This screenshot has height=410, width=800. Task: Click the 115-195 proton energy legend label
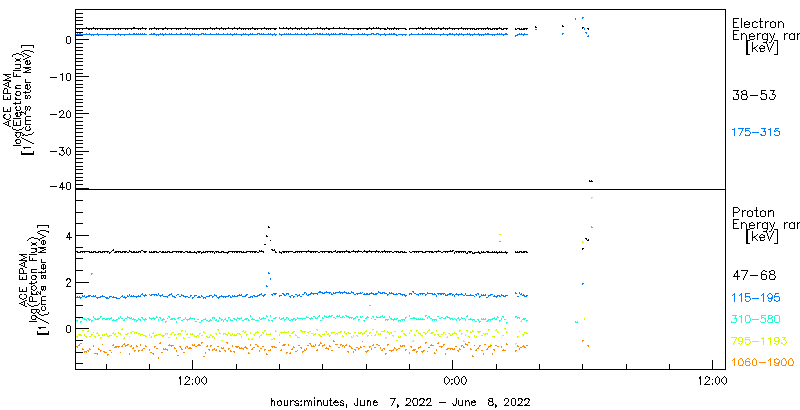756,298
